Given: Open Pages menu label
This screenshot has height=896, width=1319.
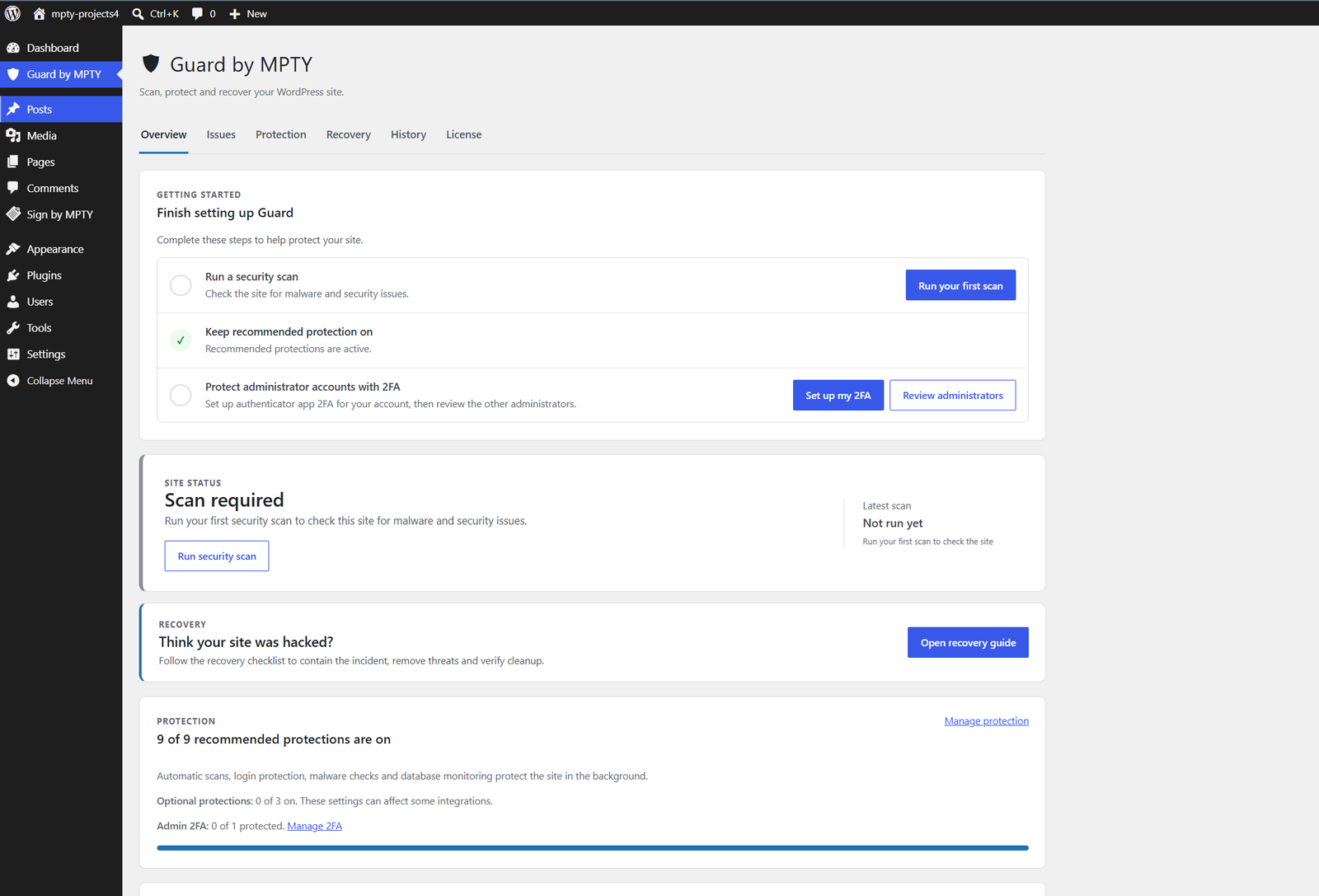Looking at the screenshot, I should (41, 162).
